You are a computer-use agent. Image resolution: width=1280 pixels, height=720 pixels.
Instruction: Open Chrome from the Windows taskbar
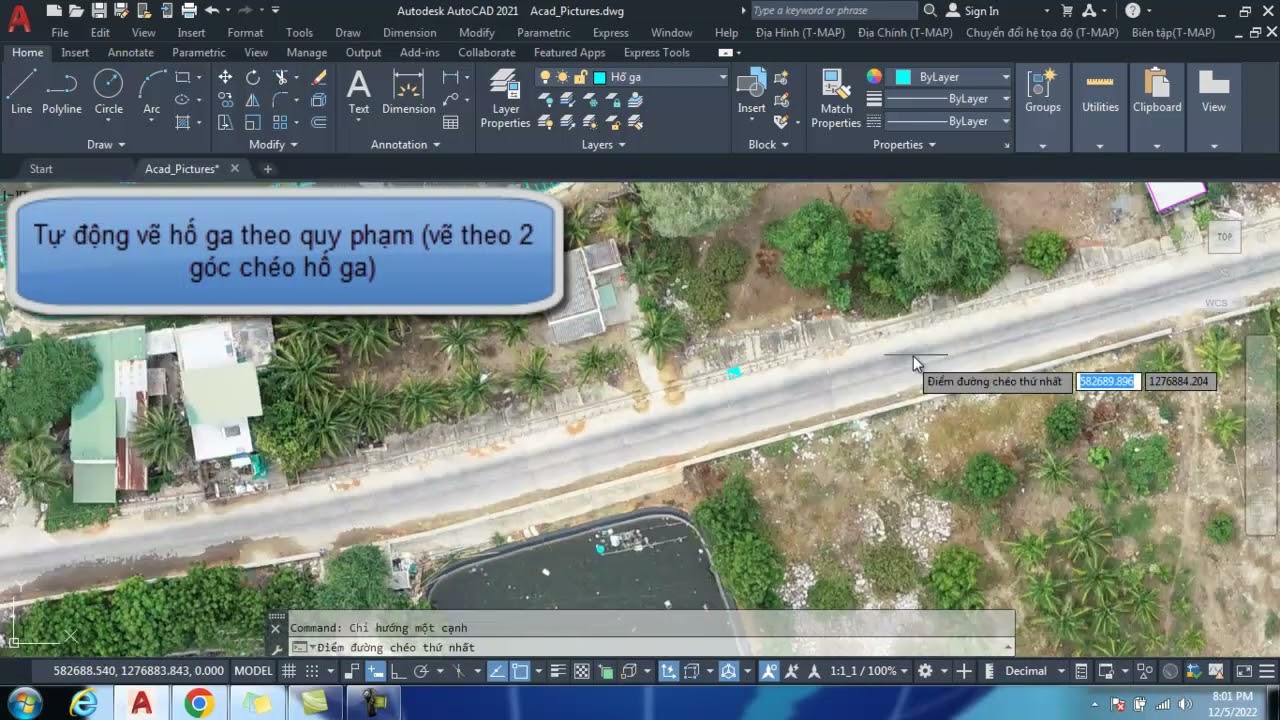(199, 704)
